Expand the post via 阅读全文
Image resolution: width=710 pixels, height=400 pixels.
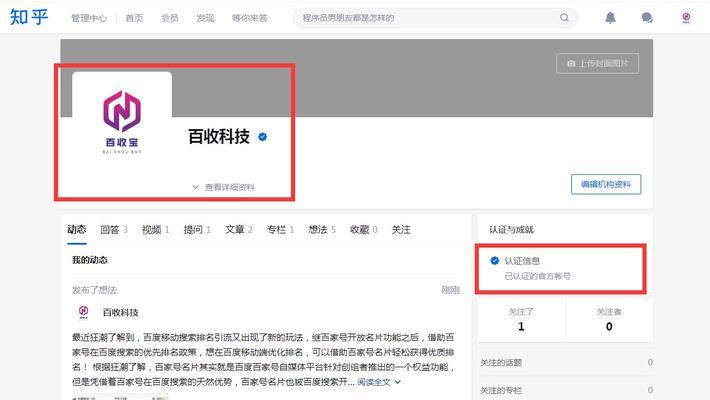(x=379, y=382)
